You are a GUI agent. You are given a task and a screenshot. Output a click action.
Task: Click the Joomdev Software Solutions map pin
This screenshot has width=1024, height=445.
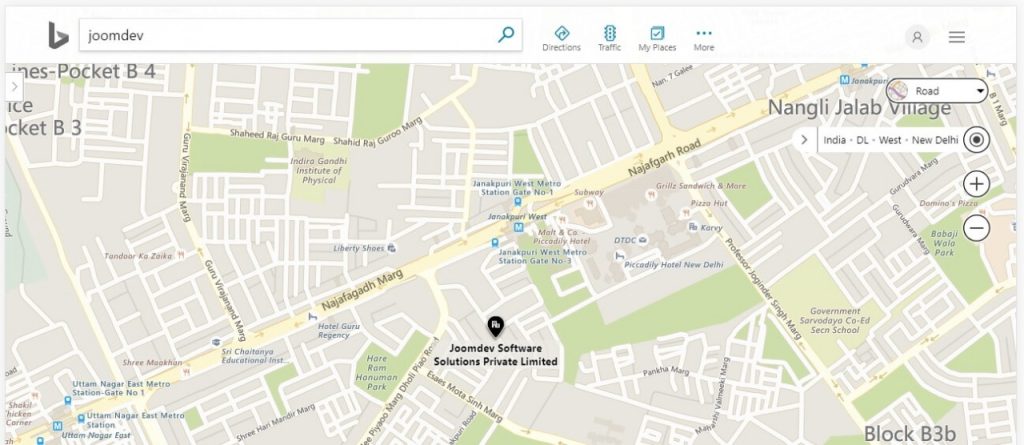point(496,325)
